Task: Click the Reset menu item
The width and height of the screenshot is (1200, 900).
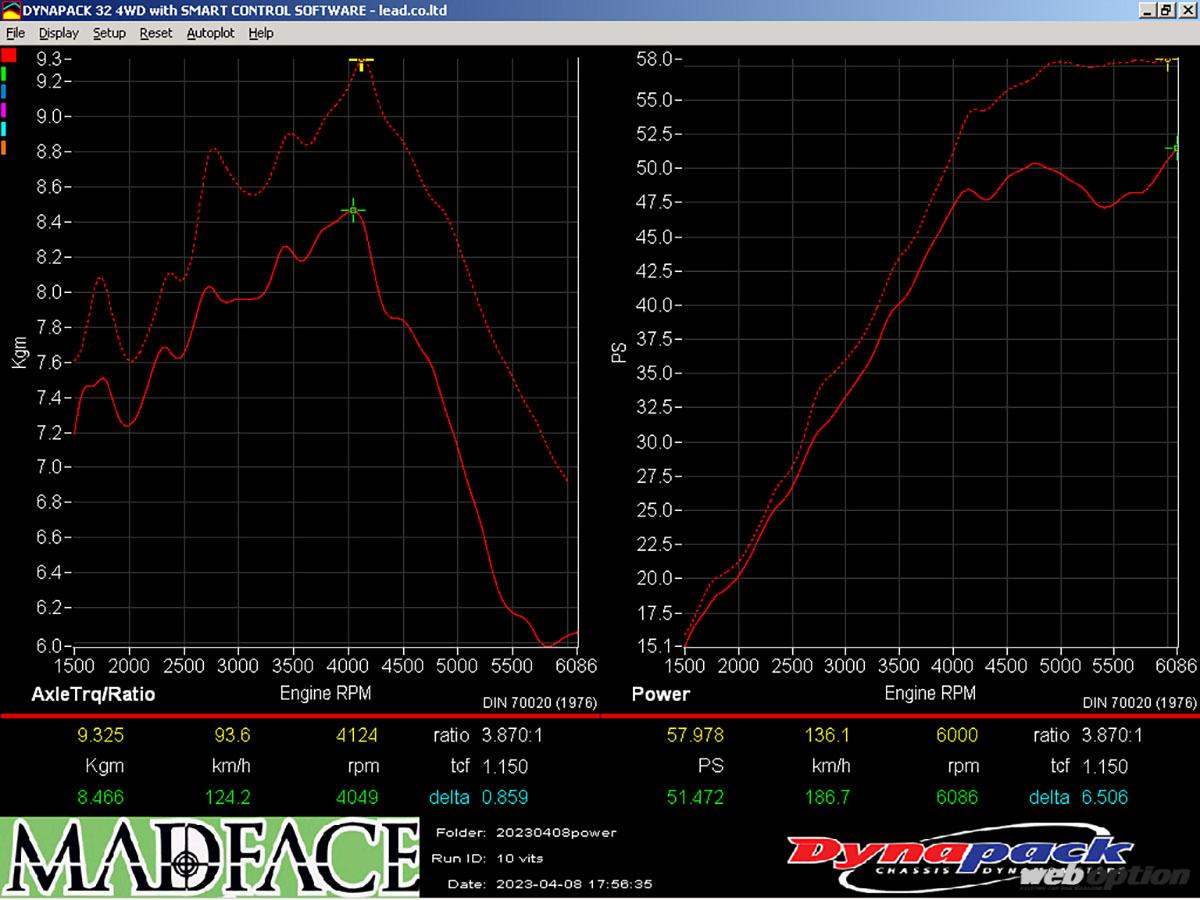Action: coord(156,33)
